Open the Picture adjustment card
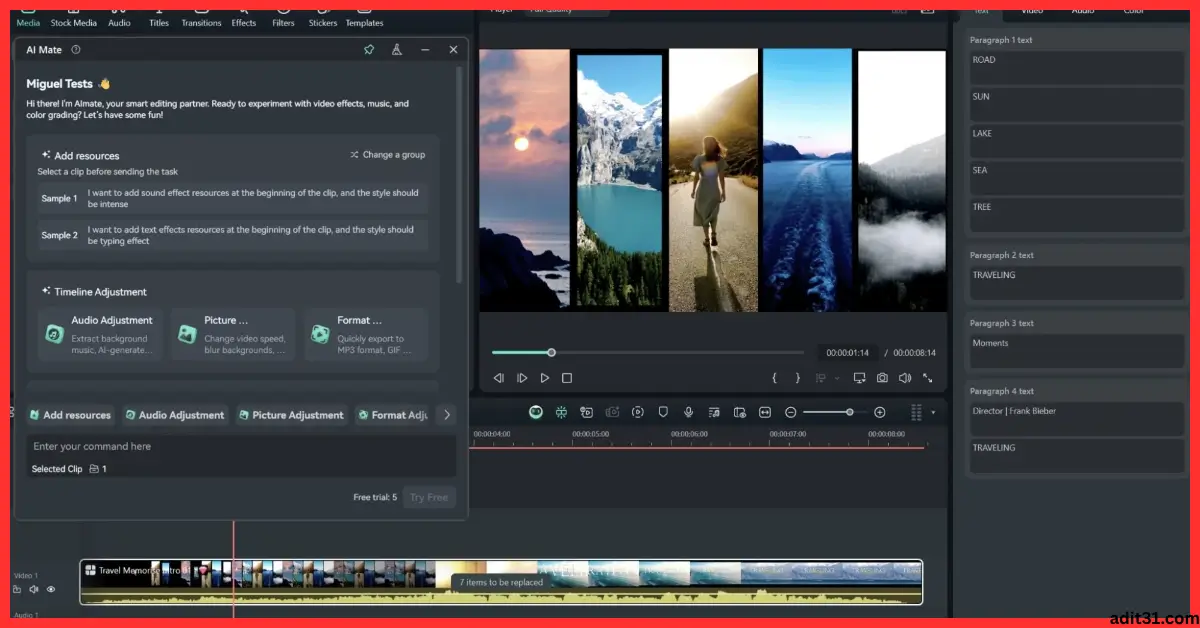This screenshot has width=1200, height=628. (232, 334)
